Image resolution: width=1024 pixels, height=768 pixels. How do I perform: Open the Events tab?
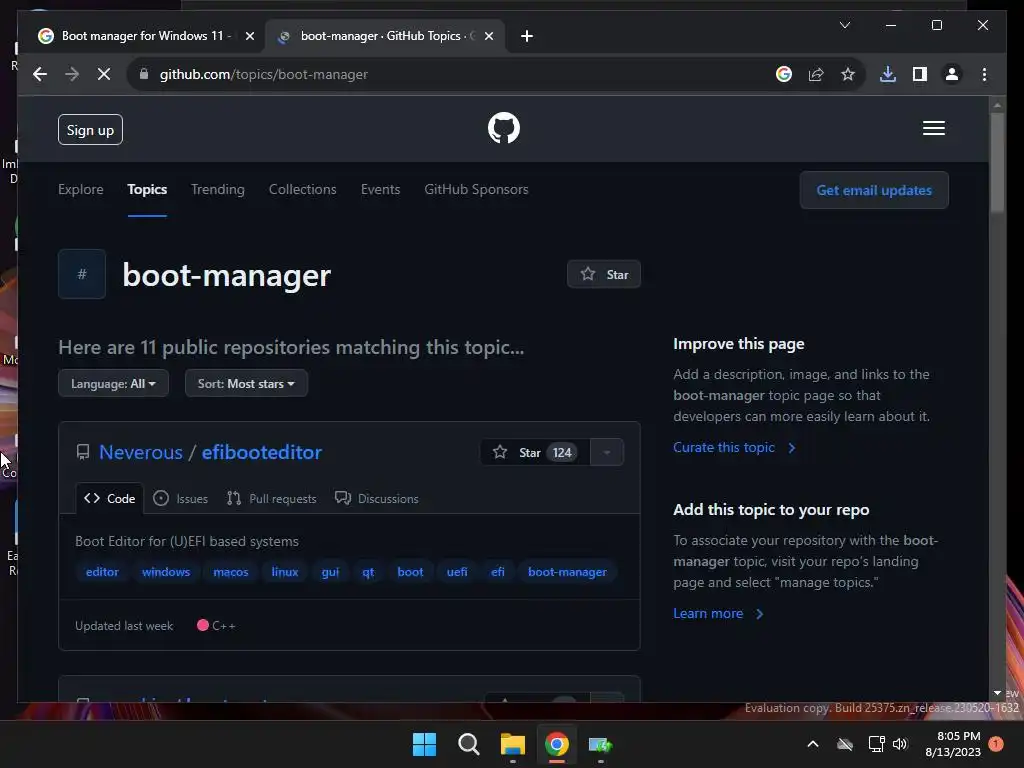380,189
